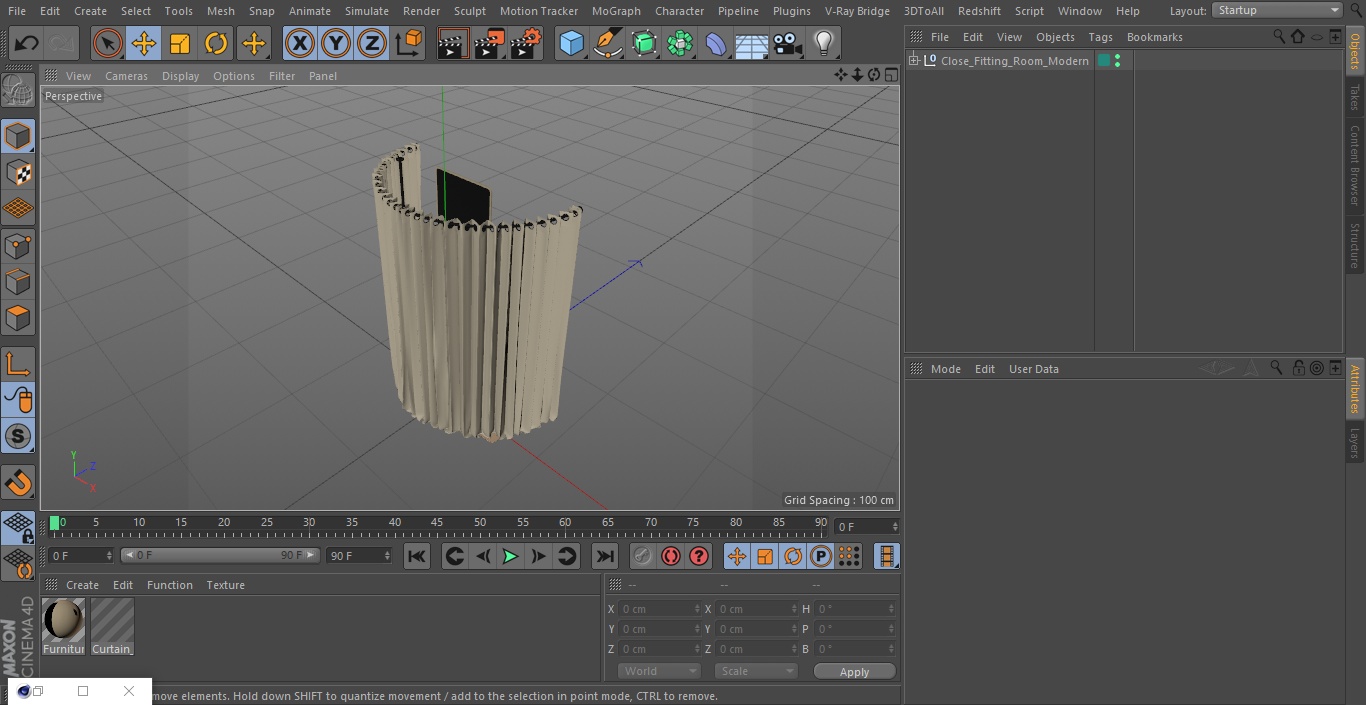Click the Camera object icon
Viewport: 1366px width, 705px height.
point(788,44)
